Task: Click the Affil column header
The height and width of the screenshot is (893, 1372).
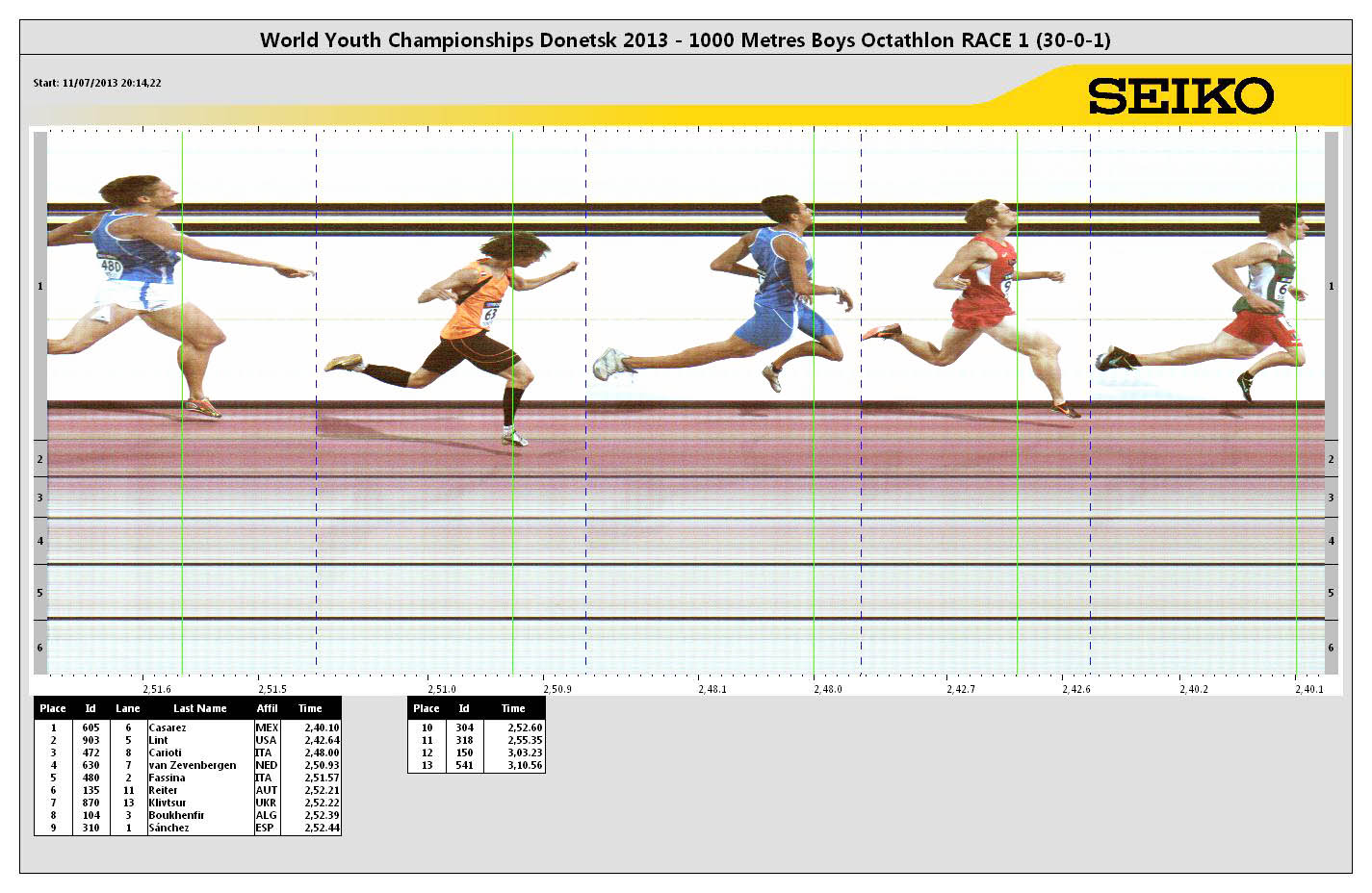Action: pos(267,708)
